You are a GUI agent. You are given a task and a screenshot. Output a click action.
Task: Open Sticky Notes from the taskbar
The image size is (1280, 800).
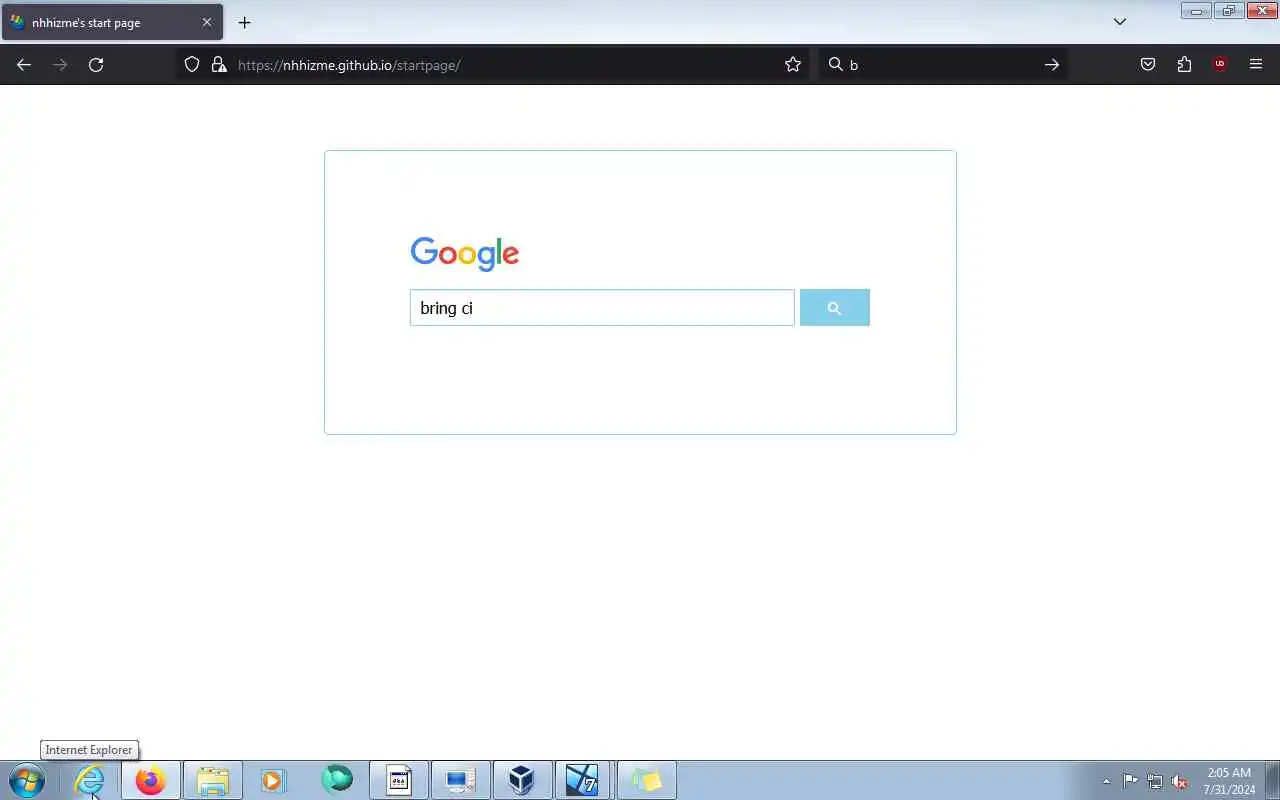647,780
